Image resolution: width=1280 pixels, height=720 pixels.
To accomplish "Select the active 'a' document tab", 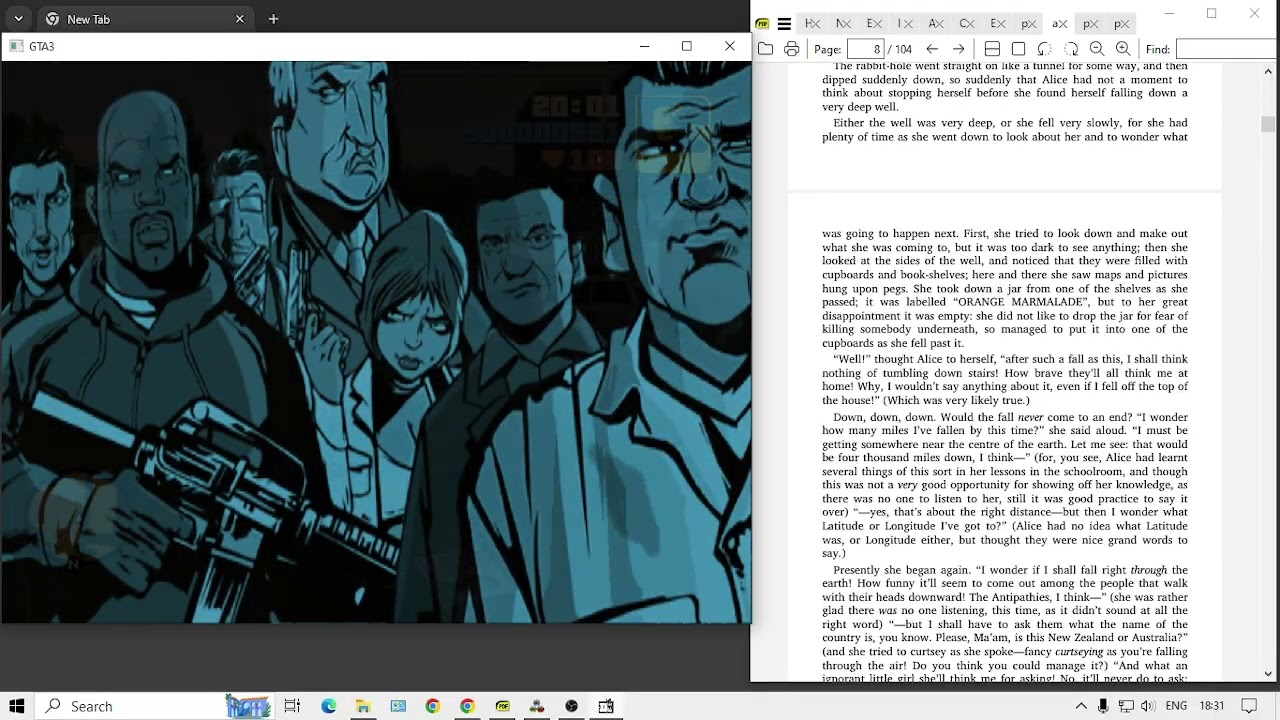I will 1058,24.
